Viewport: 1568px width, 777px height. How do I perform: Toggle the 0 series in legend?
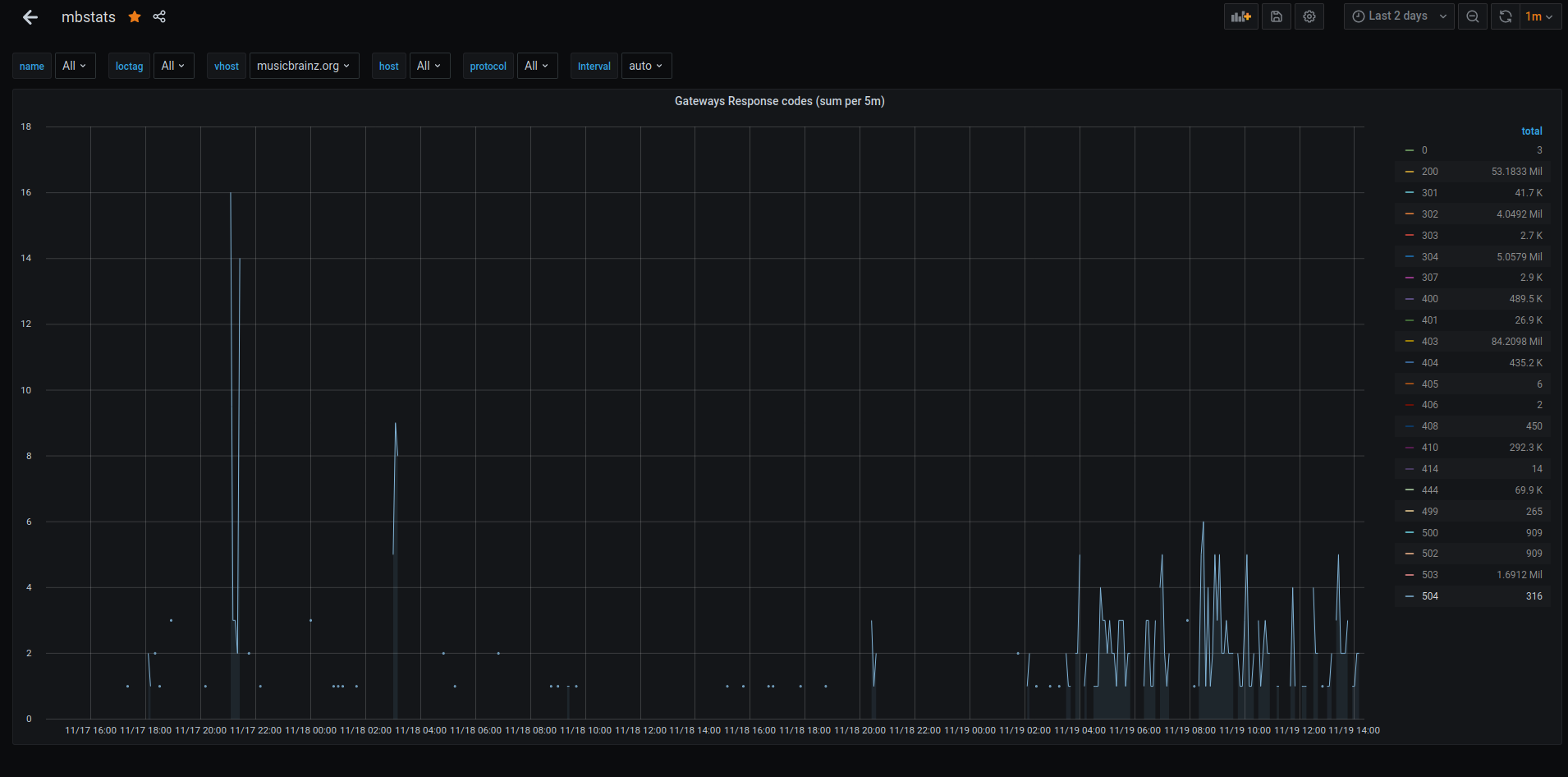[1424, 150]
